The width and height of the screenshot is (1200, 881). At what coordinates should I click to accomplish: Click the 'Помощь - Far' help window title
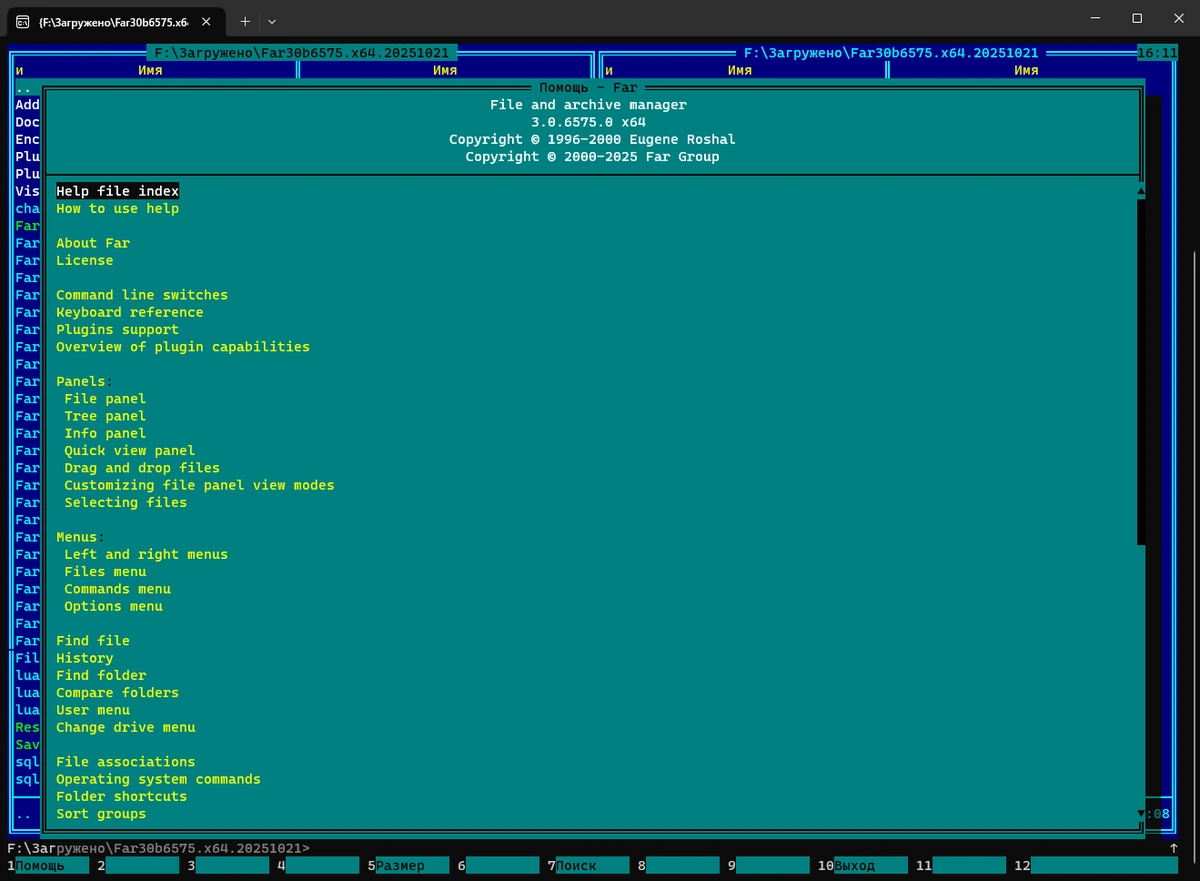pos(588,88)
